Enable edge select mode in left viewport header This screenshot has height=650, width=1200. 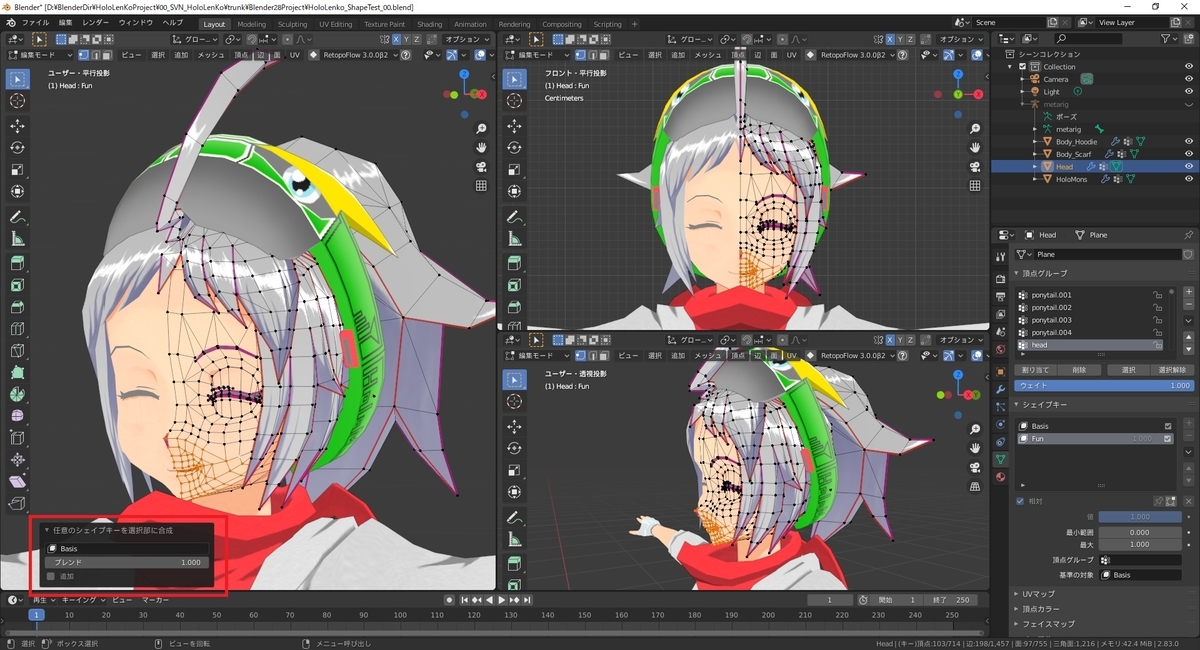point(95,55)
